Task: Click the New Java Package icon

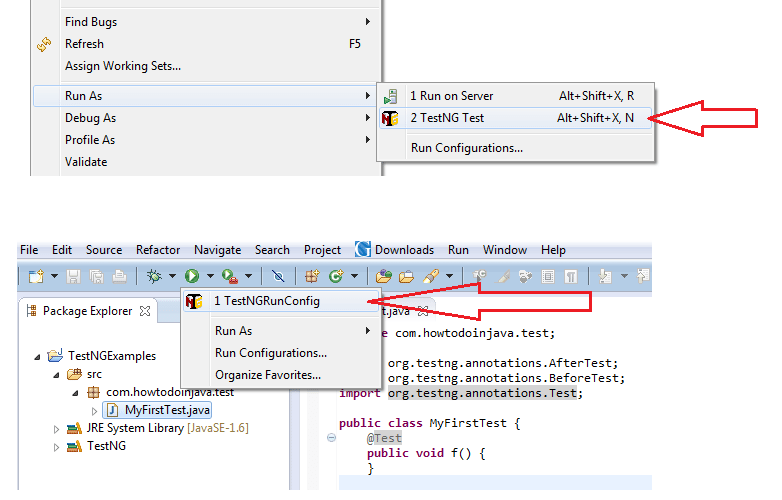Action: coord(312,276)
